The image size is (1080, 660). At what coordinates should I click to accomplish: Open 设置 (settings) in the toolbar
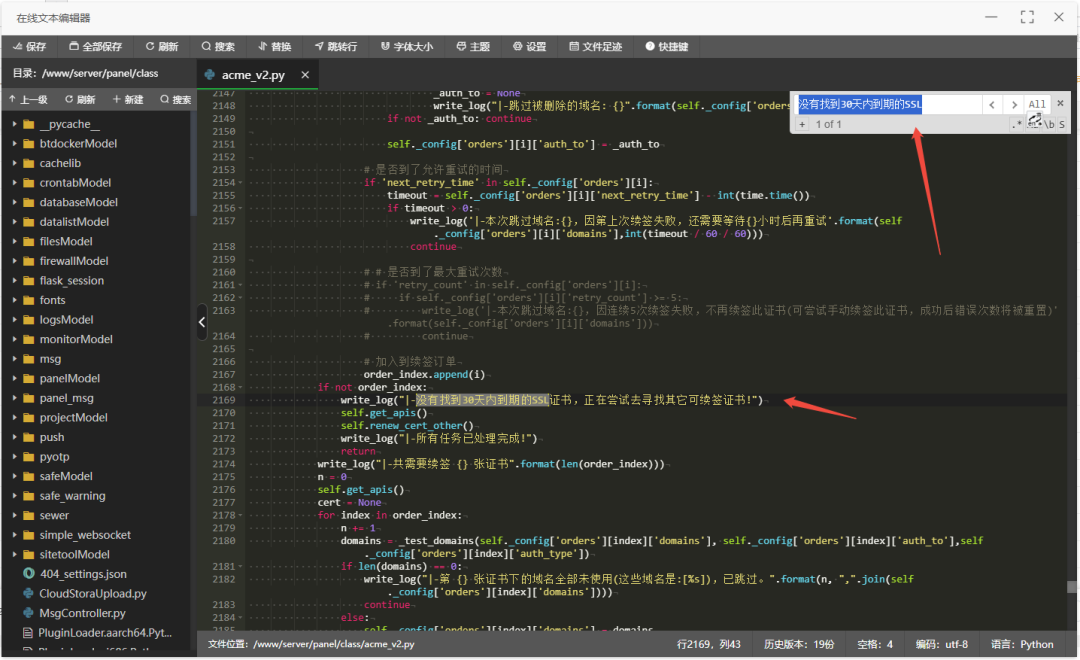point(530,47)
